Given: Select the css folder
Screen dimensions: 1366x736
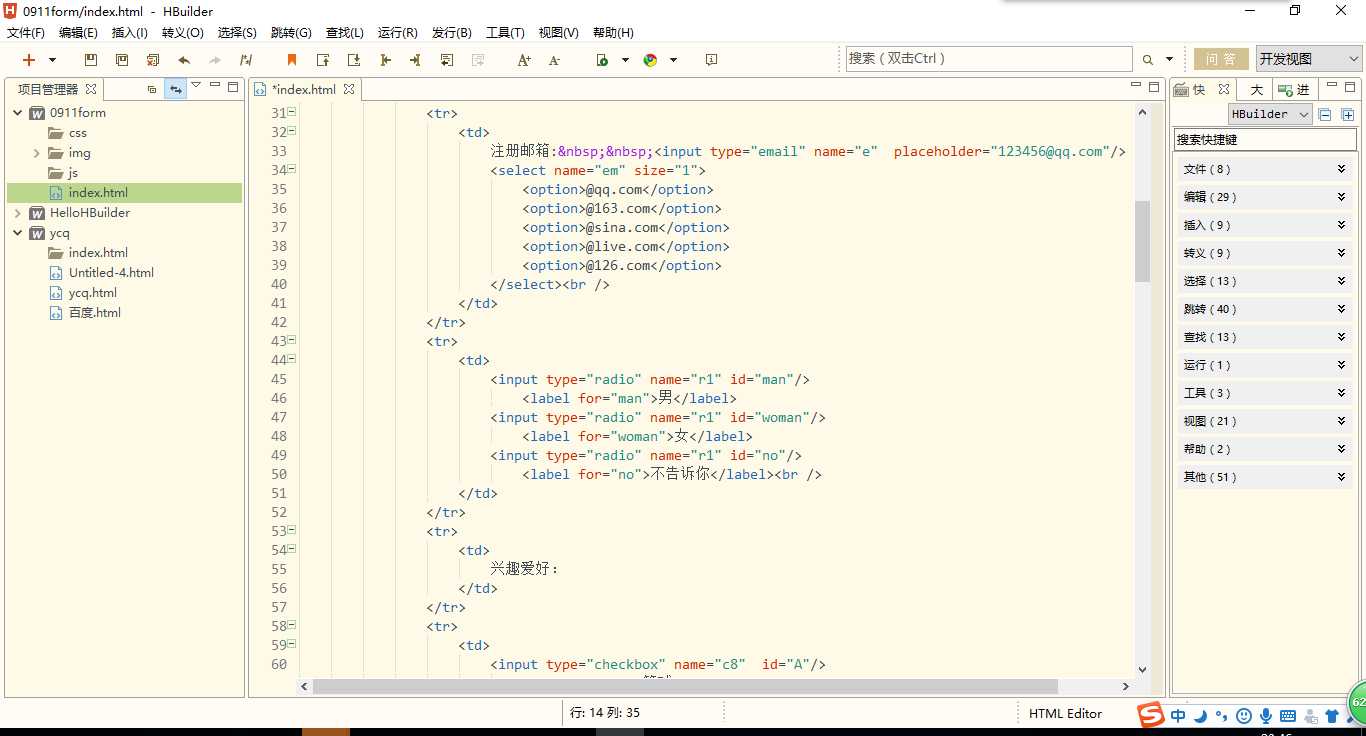Looking at the screenshot, I should 77,133.
